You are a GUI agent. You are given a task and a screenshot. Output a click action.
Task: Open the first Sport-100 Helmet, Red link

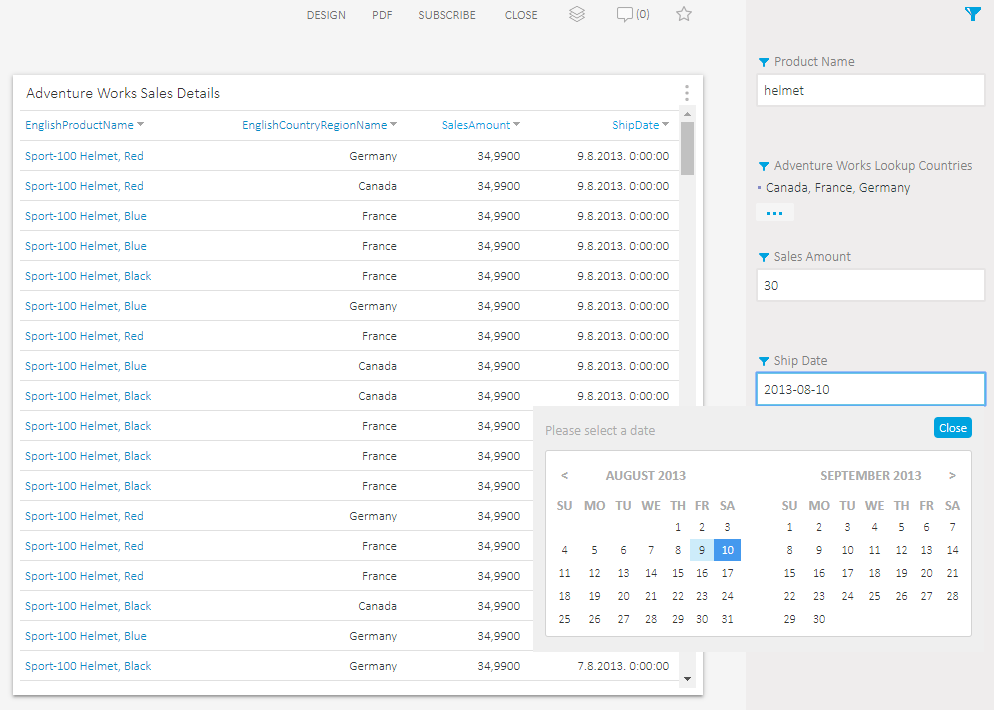84,155
